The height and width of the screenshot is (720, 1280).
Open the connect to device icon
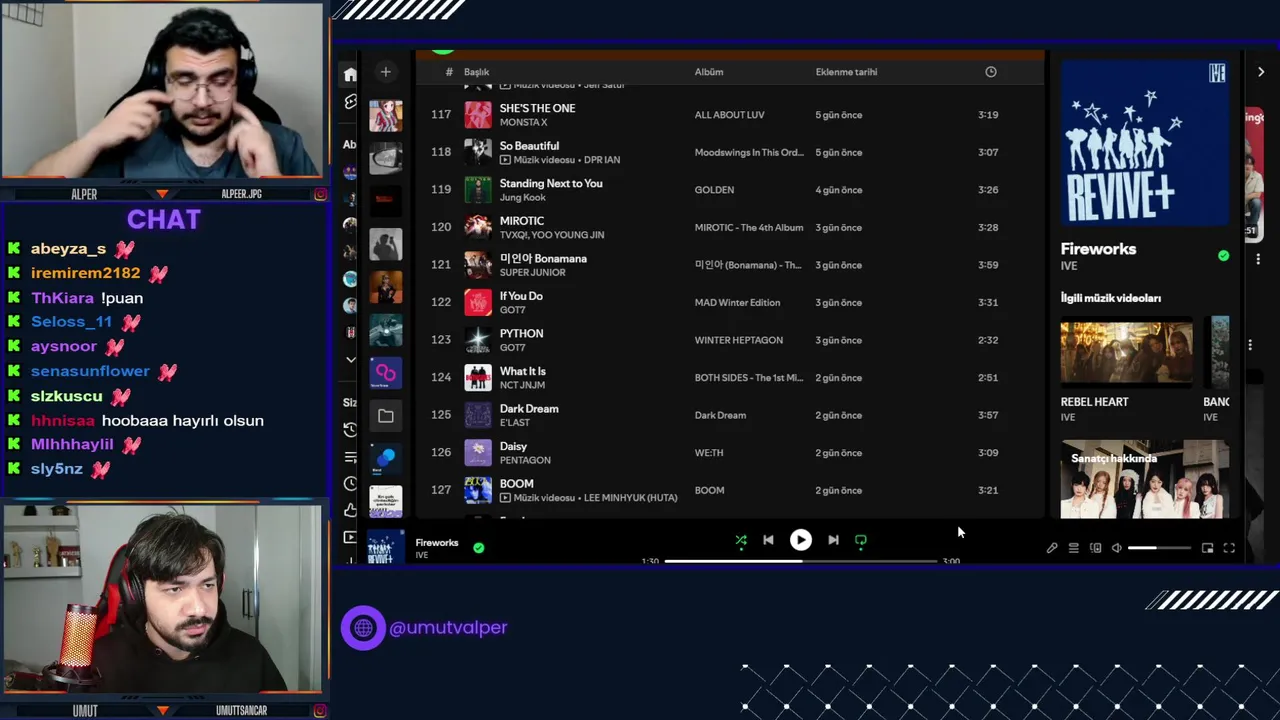pyautogui.click(x=1095, y=548)
